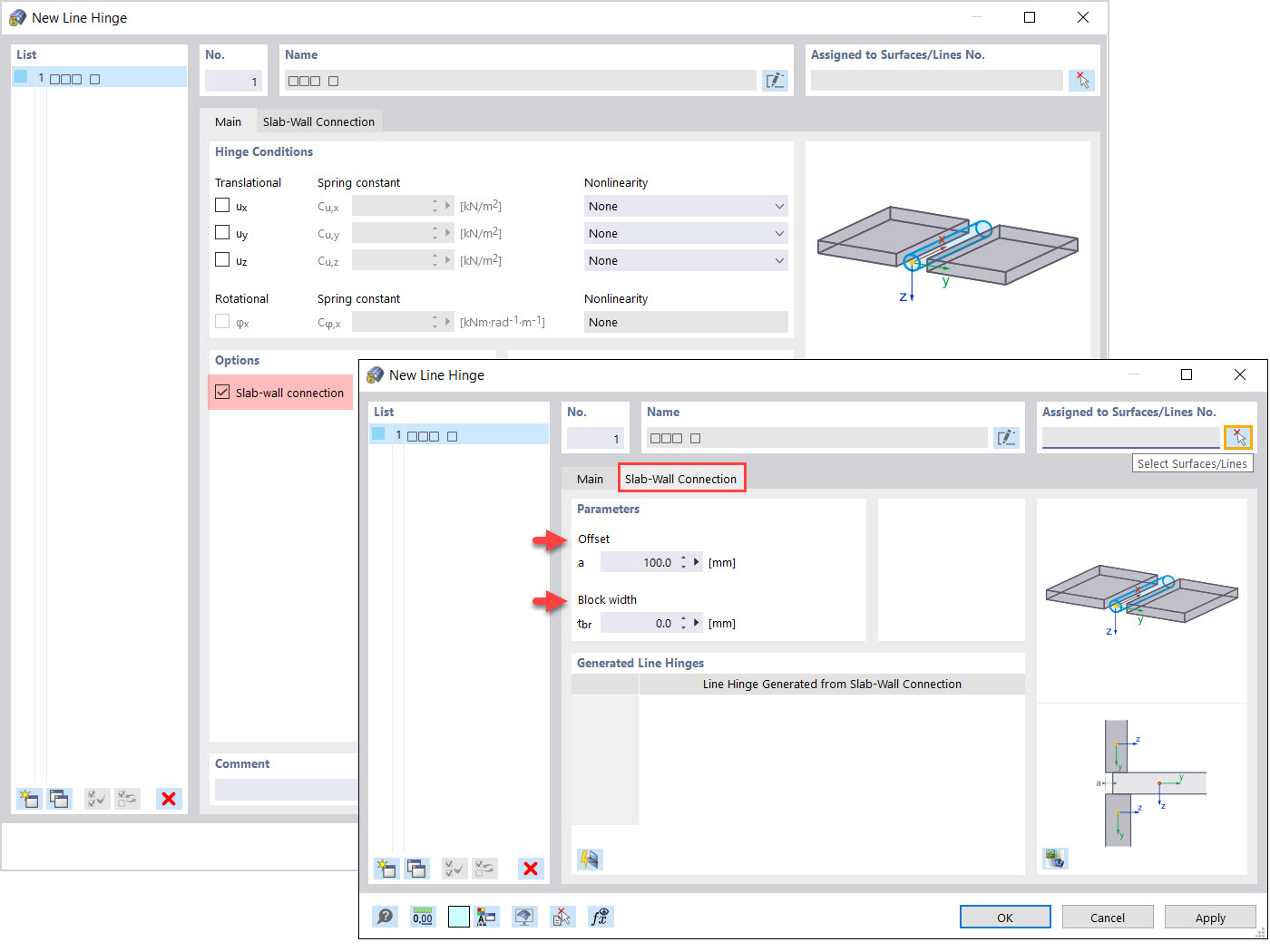Click the 'Line Hinge Generated from Slab-Wall Connection' column header
Screen dimensions: 1270x952
click(x=832, y=685)
